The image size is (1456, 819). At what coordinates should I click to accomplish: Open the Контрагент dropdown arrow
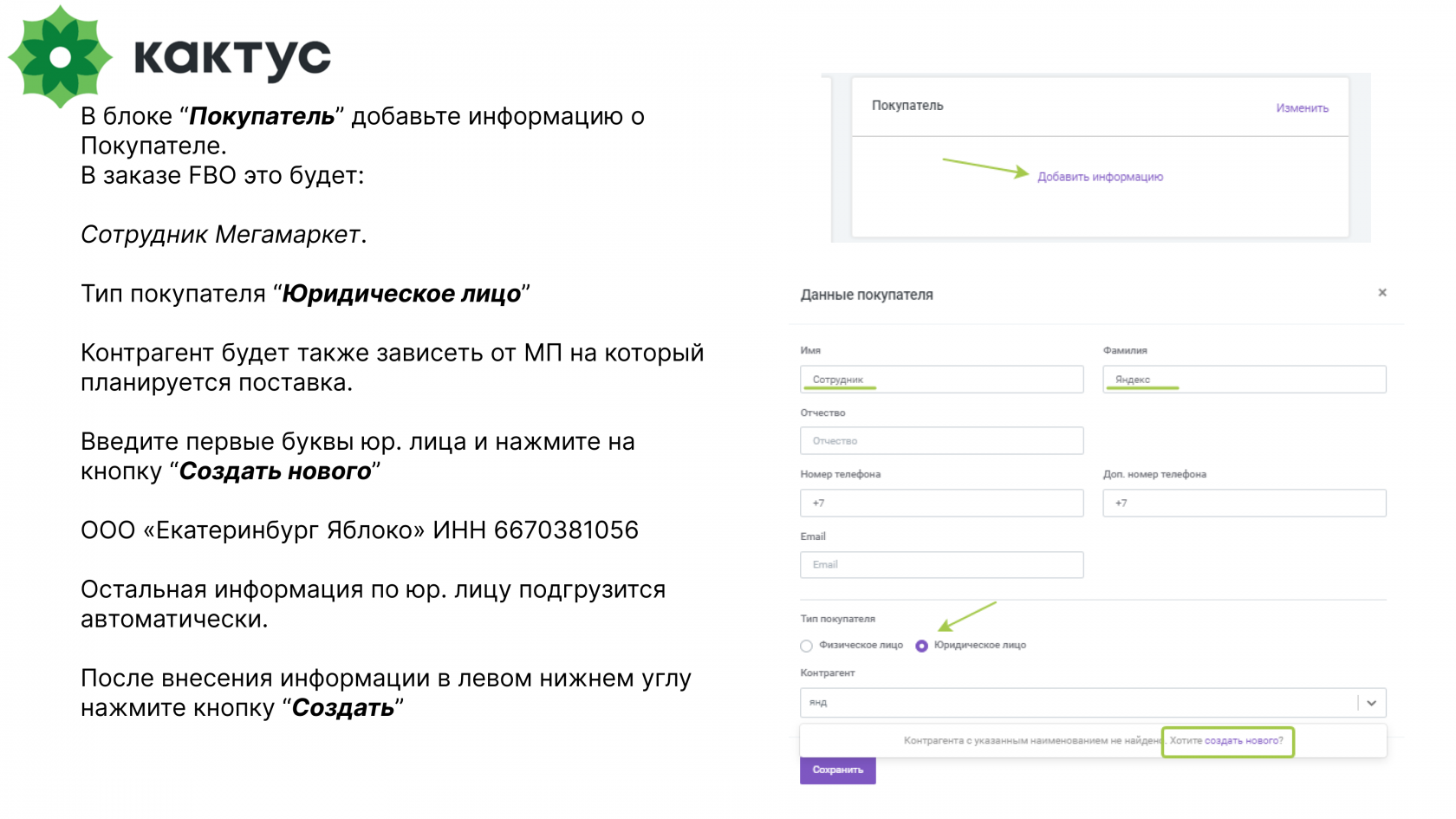pyautogui.click(x=1372, y=703)
